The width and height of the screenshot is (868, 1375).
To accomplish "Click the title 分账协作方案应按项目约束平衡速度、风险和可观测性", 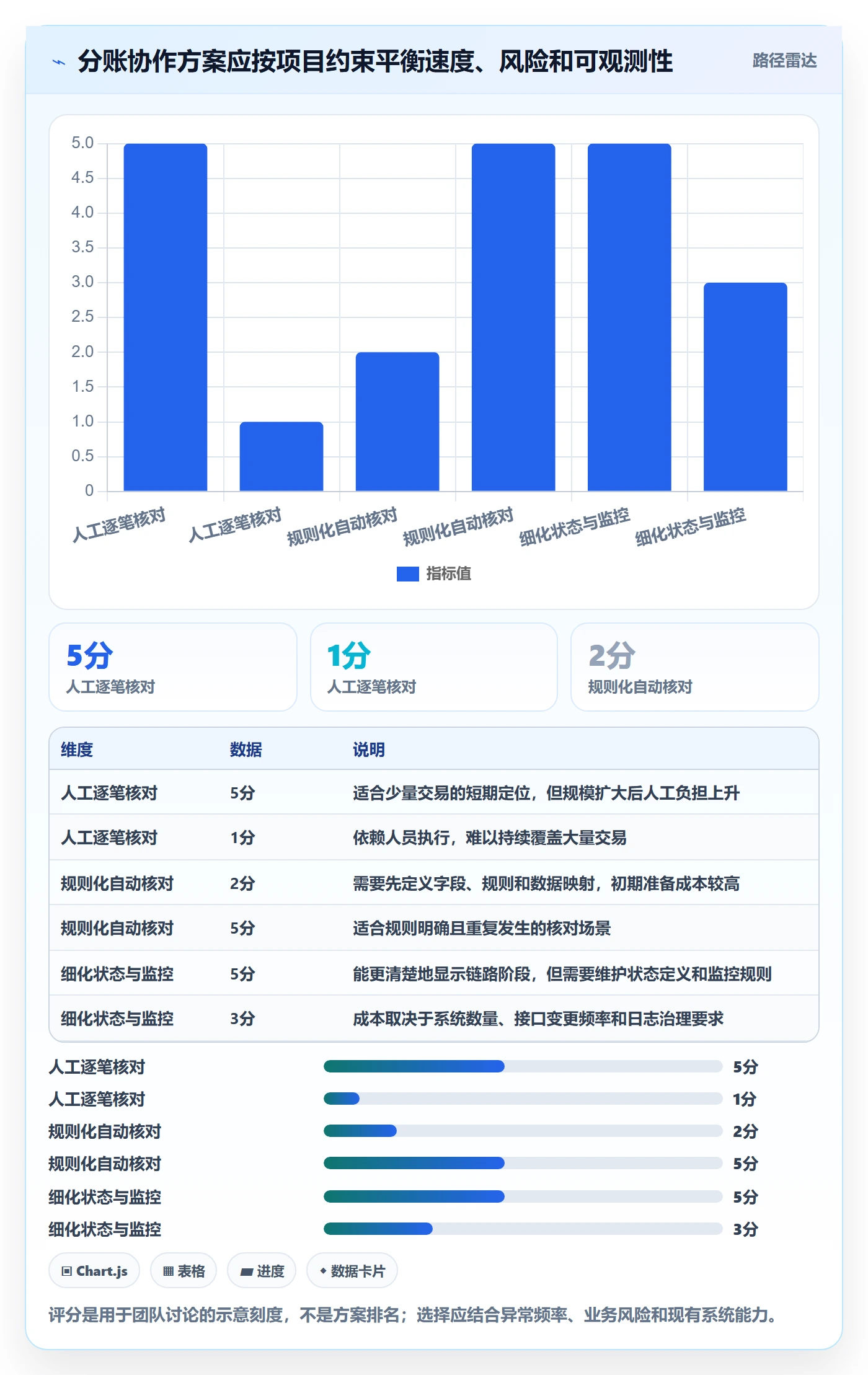I will point(375,61).
